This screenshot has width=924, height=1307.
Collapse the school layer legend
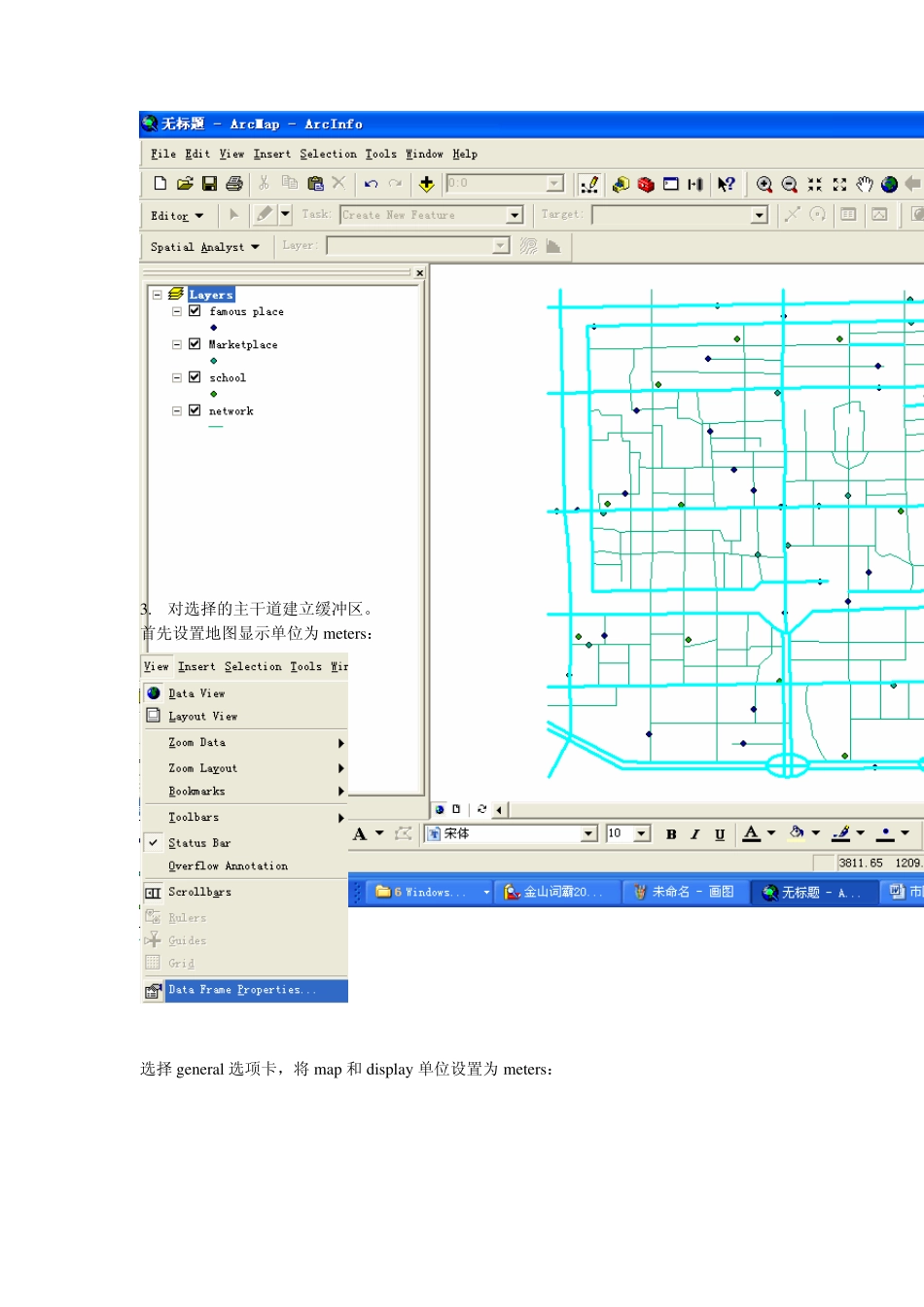coord(177,377)
